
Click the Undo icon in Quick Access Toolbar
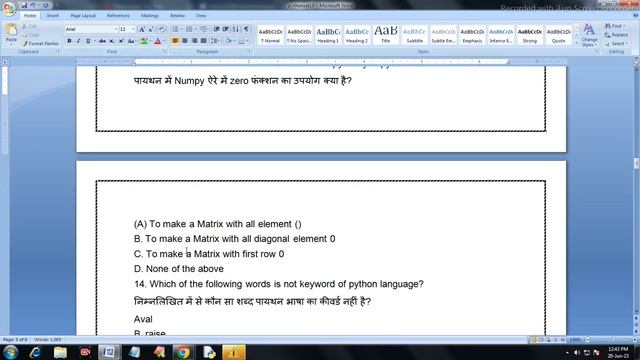[x=33, y=5]
